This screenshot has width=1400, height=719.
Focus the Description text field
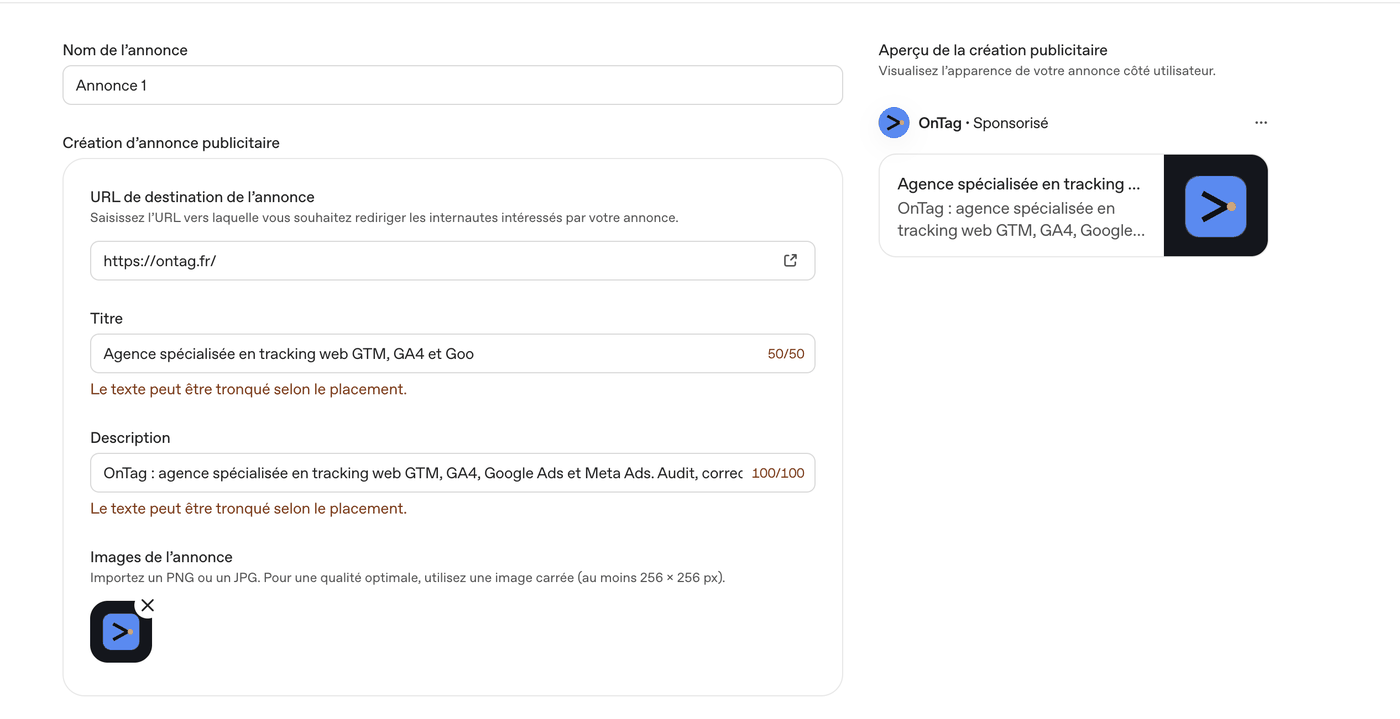(453, 473)
